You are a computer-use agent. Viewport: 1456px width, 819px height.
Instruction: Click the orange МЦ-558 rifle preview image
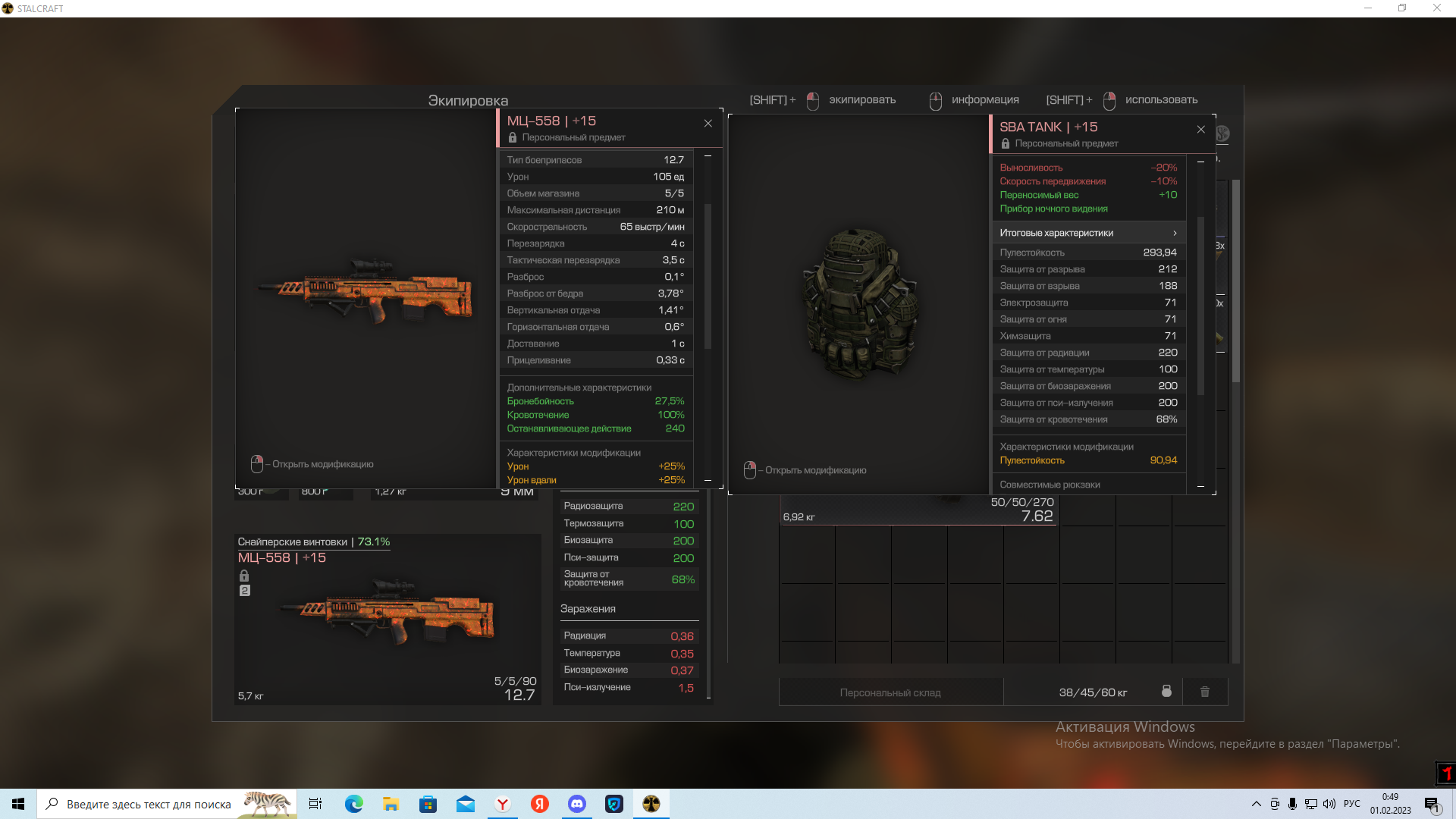(x=366, y=292)
